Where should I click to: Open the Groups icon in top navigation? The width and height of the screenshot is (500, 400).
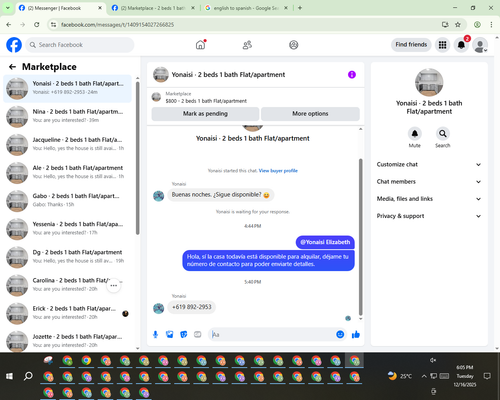click(294, 45)
